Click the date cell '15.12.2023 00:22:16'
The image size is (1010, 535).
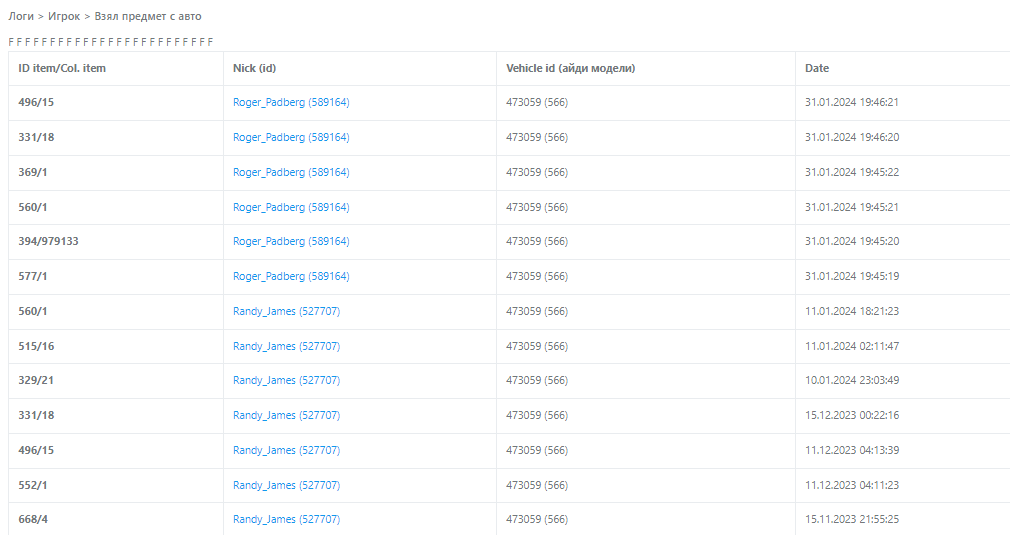851,415
